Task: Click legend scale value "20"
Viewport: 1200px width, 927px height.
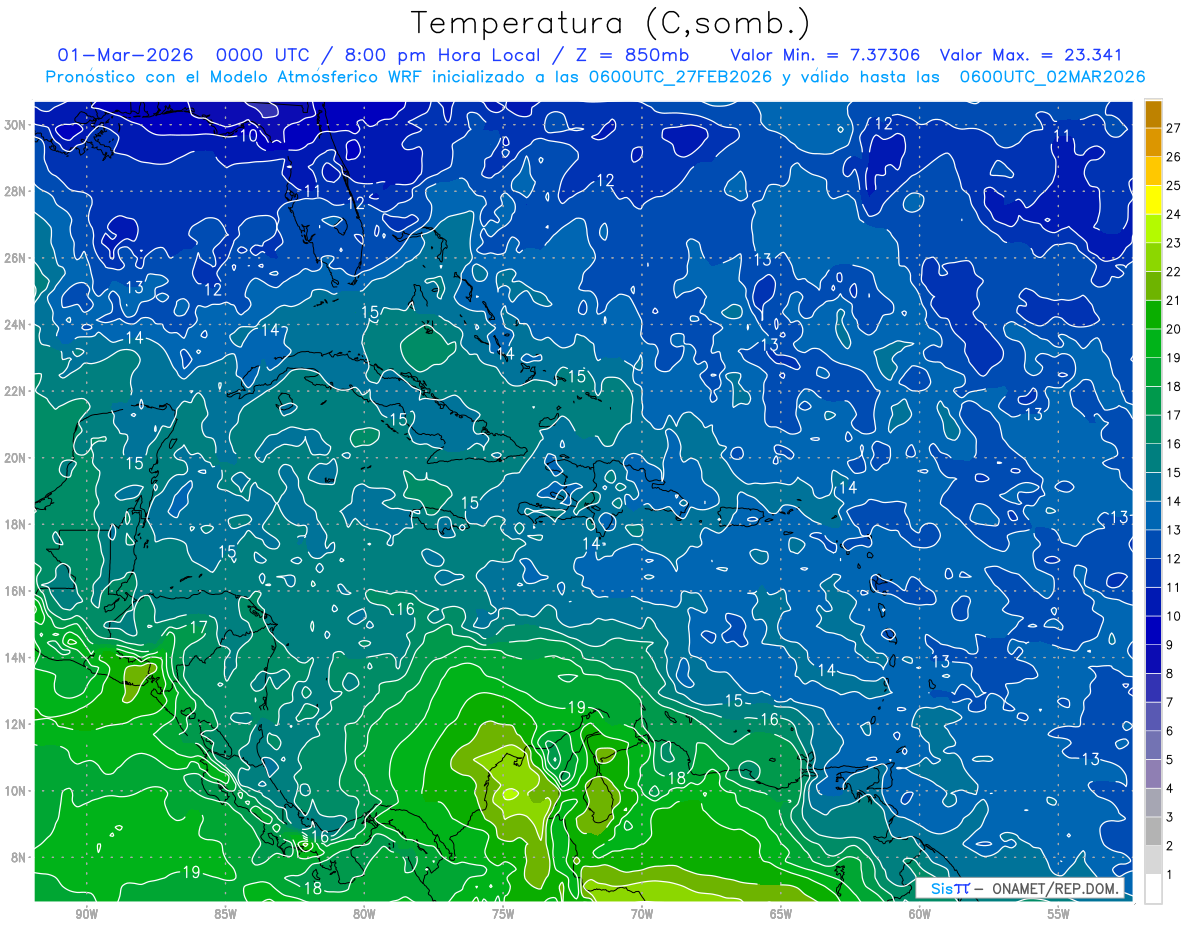Action: click(x=1173, y=329)
